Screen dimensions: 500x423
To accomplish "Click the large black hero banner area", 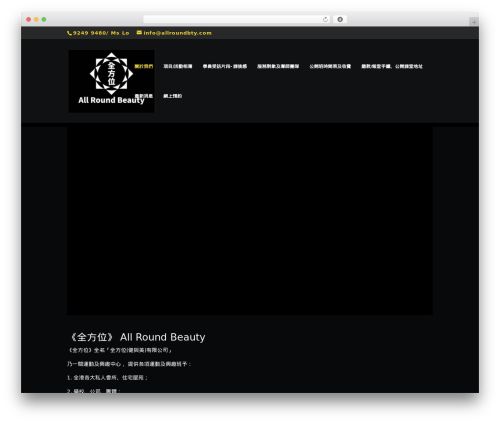I will coord(250,221).
